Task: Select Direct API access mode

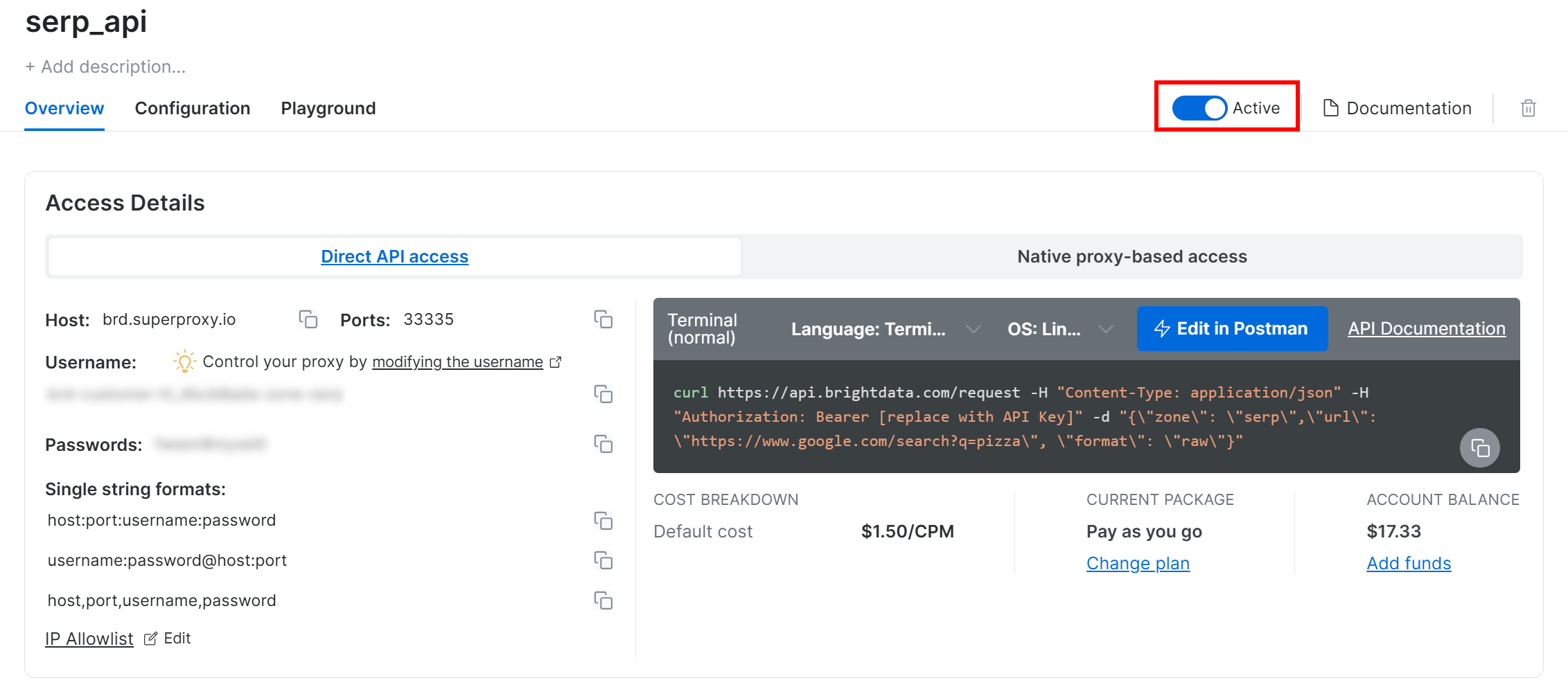Action: pos(394,256)
